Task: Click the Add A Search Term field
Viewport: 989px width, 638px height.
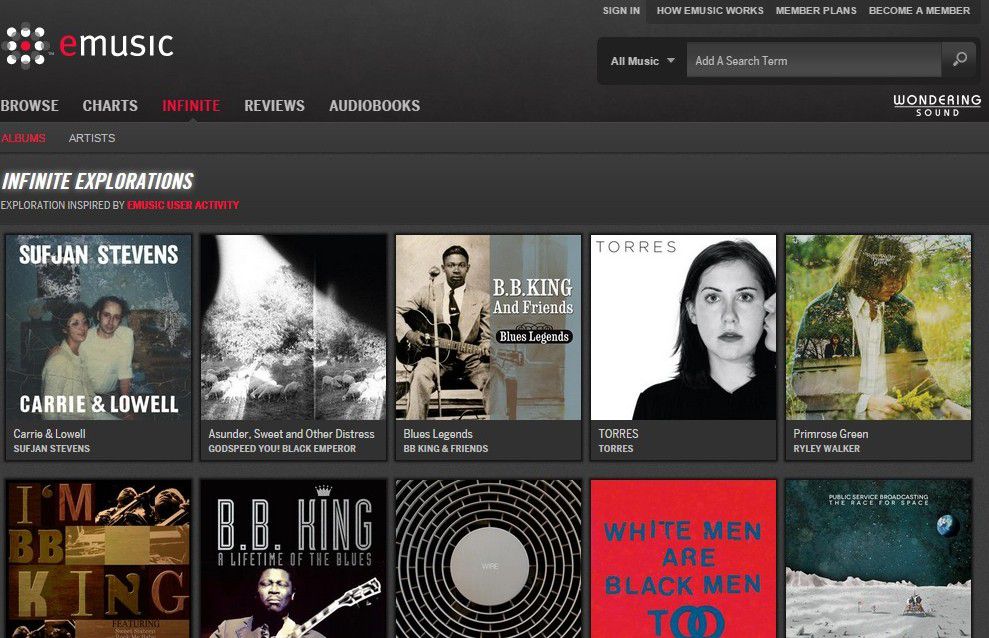Action: coord(814,61)
